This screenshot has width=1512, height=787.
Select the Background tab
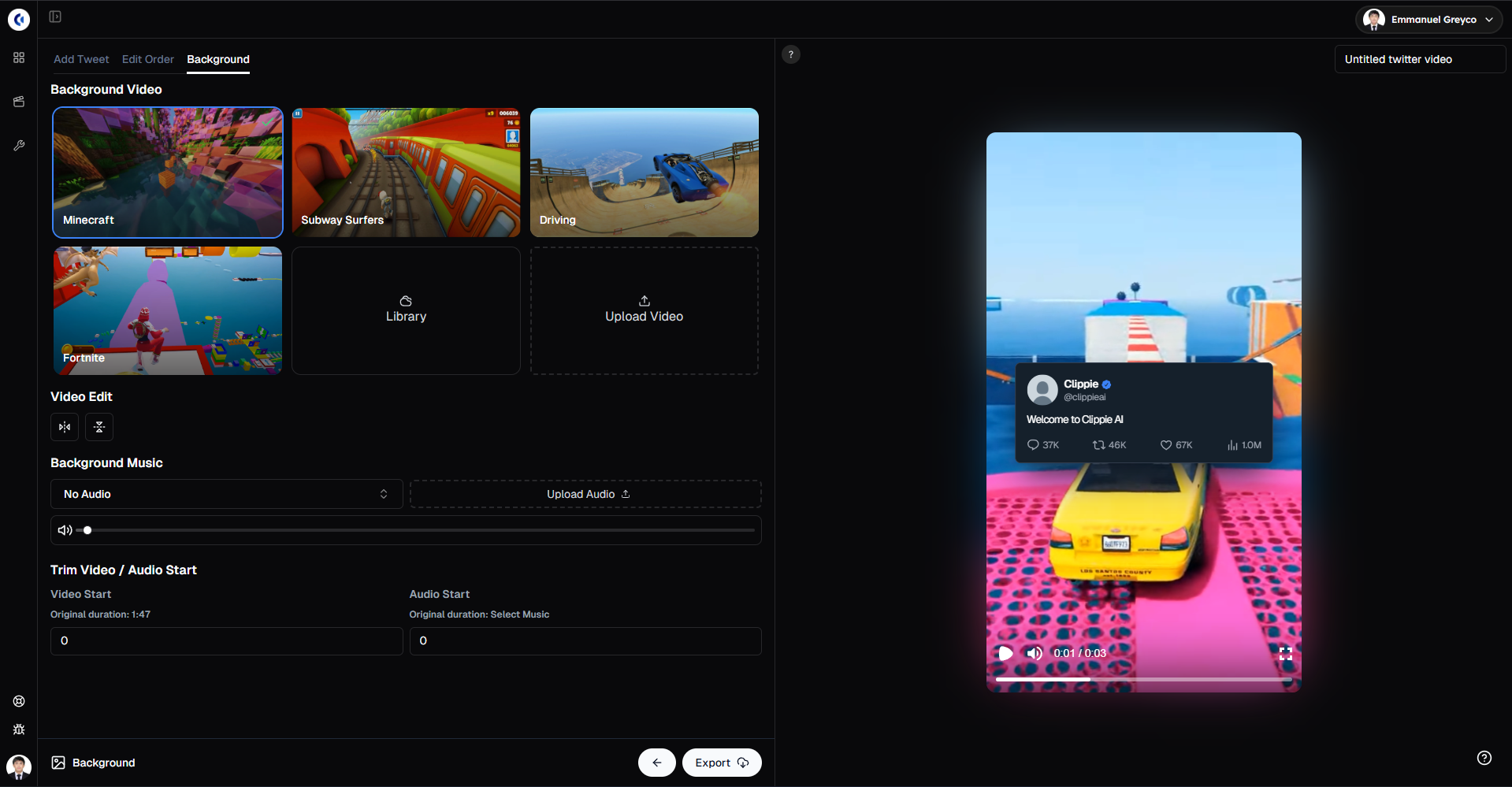218,59
